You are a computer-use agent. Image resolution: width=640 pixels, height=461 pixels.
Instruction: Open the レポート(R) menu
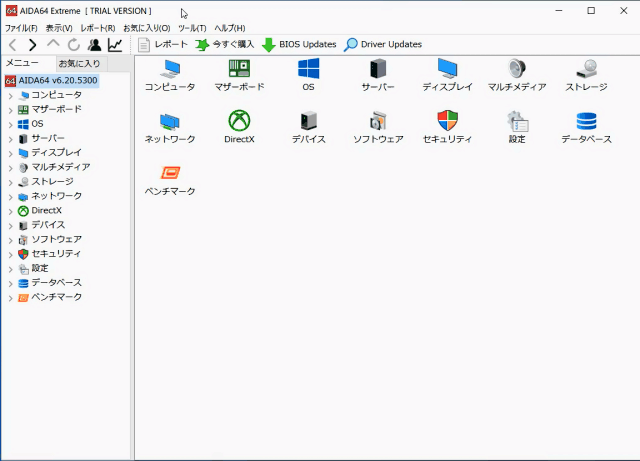[98, 28]
